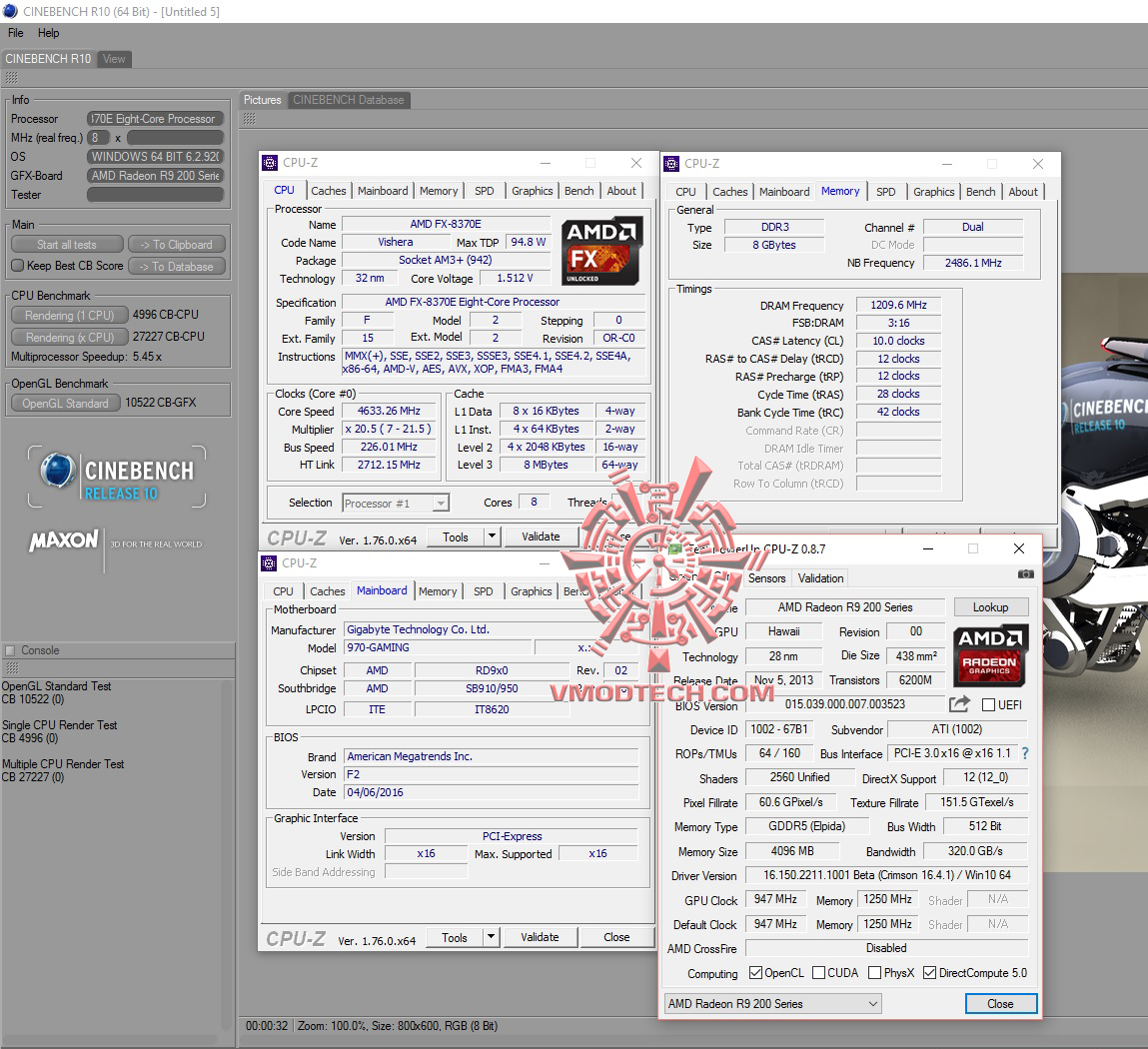Switch to the View tab beside CINEBENCH R10
The height and width of the screenshot is (1049, 1148).
pyautogui.click(x=114, y=59)
